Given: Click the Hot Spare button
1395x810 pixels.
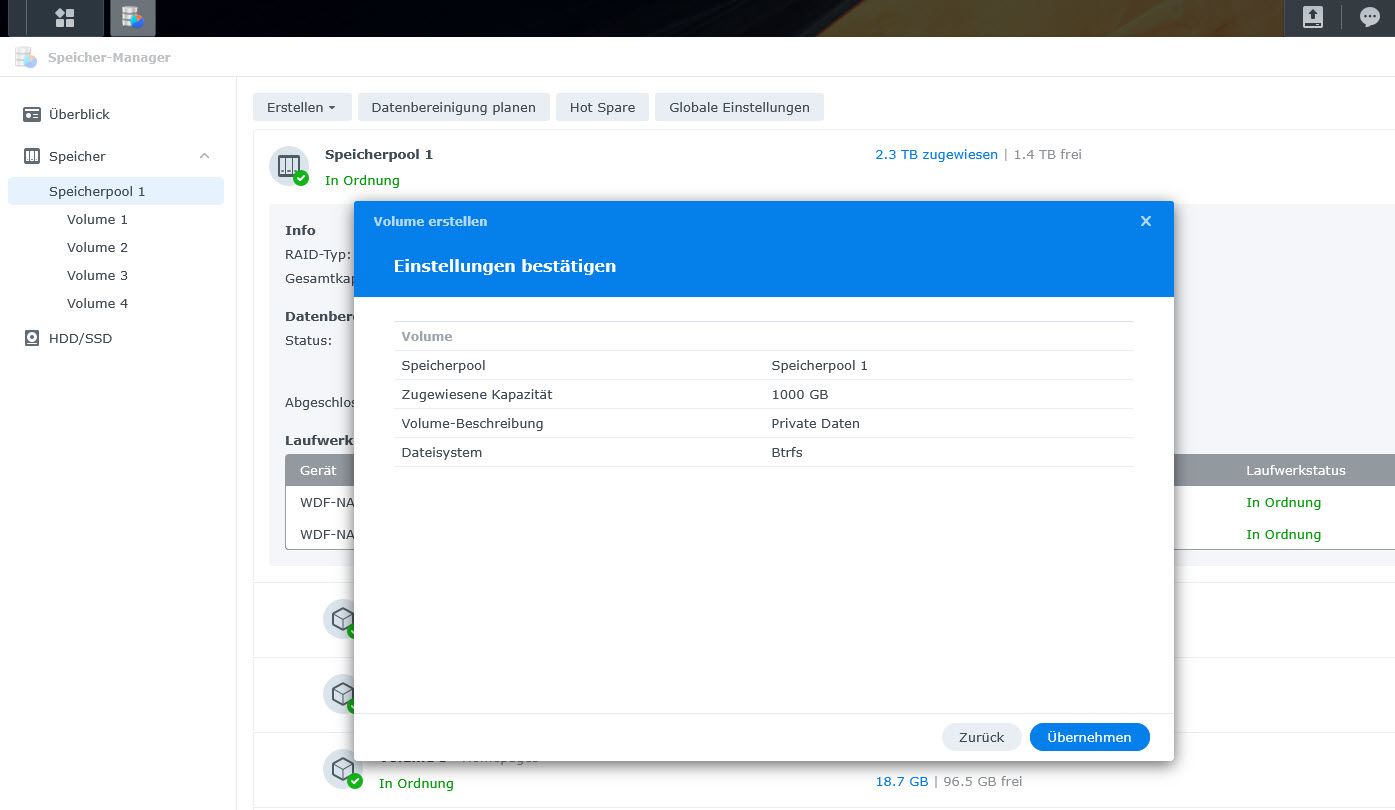Looking at the screenshot, I should (x=602, y=107).
